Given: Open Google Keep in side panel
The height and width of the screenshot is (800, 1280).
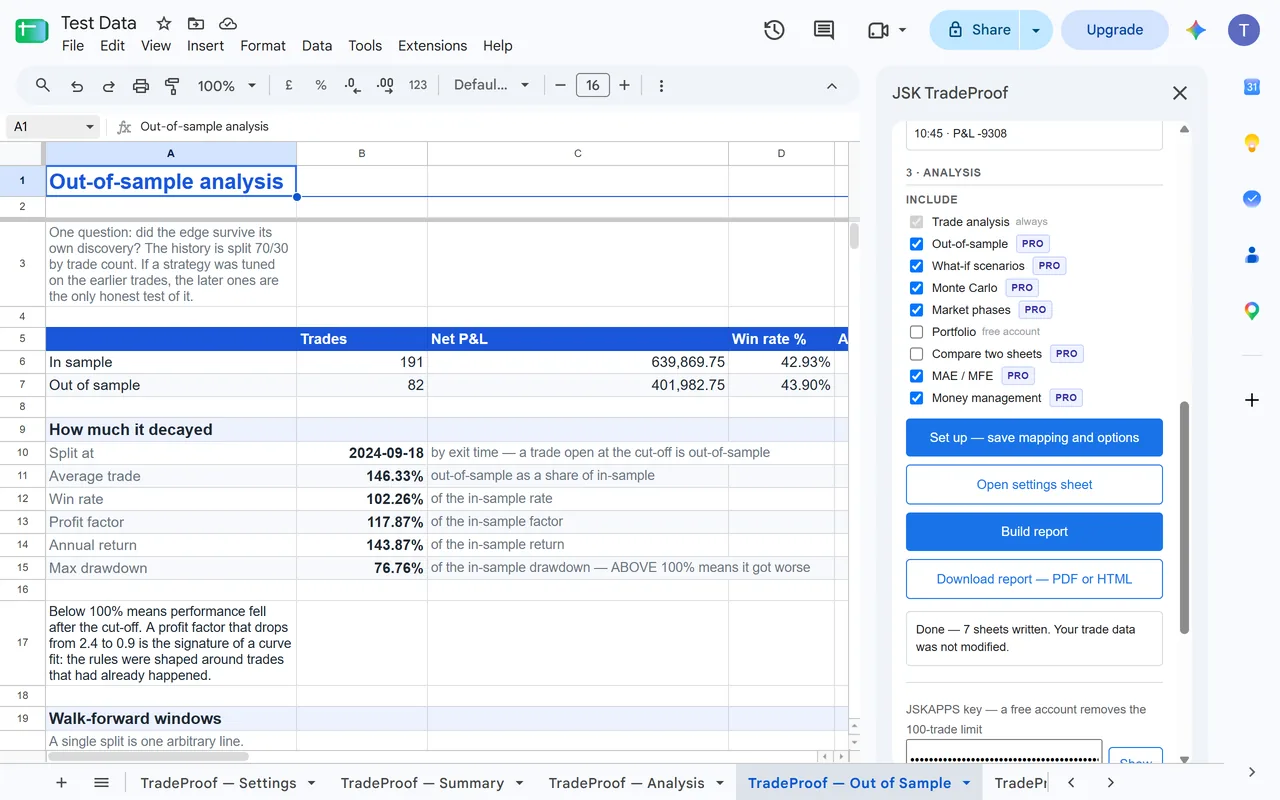Looking at the screenshot, I should 1252,143.
